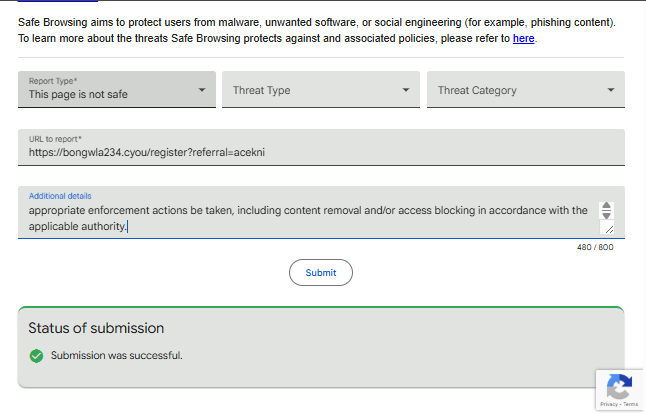Click the 'Status of submission' heading
646x413 pixels.
point(96,328)
